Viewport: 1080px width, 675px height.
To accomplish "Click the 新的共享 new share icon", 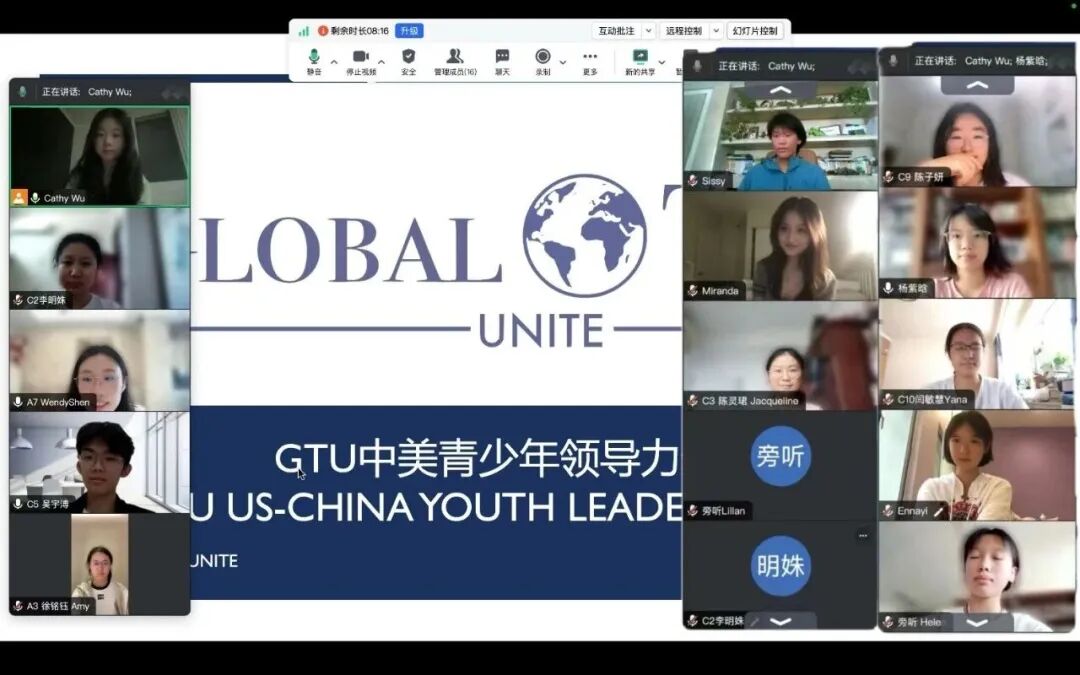I will click(x=640, y=56).
